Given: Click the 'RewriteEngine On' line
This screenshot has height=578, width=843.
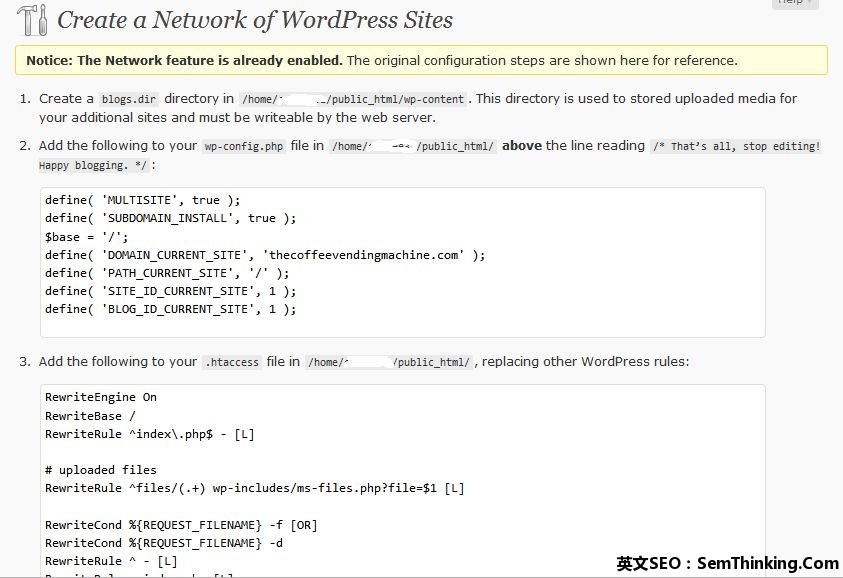Looking at the screenshot, I should point(101,397).
